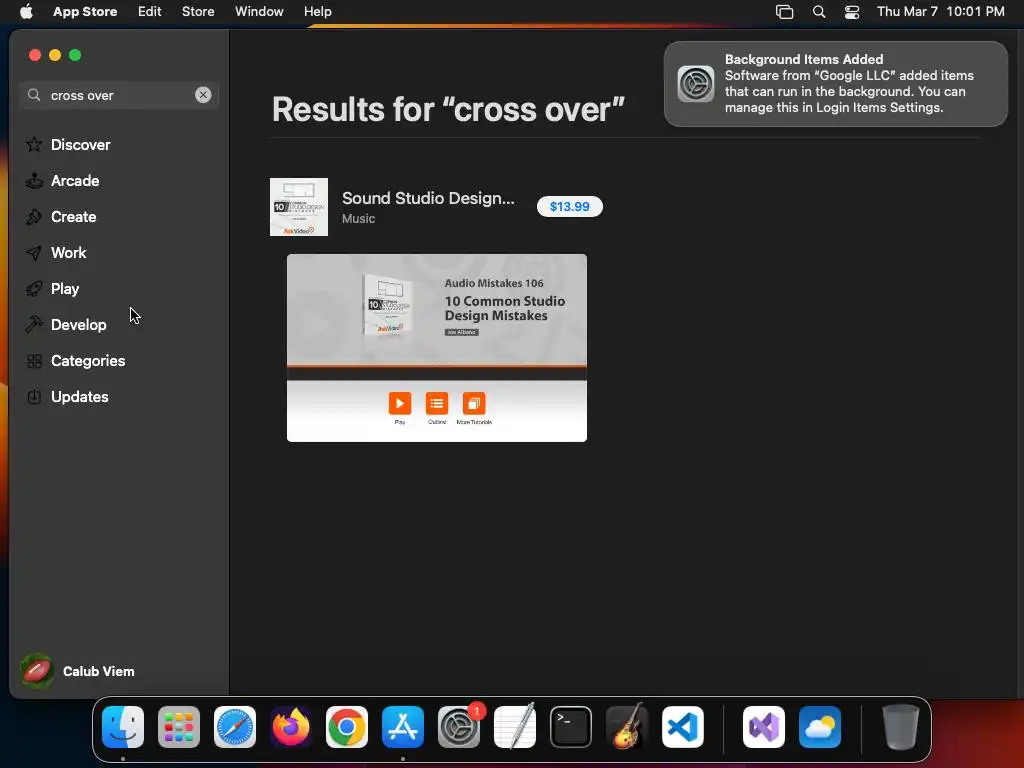
Task: Open the Apple menu
Action: point(26,12)
